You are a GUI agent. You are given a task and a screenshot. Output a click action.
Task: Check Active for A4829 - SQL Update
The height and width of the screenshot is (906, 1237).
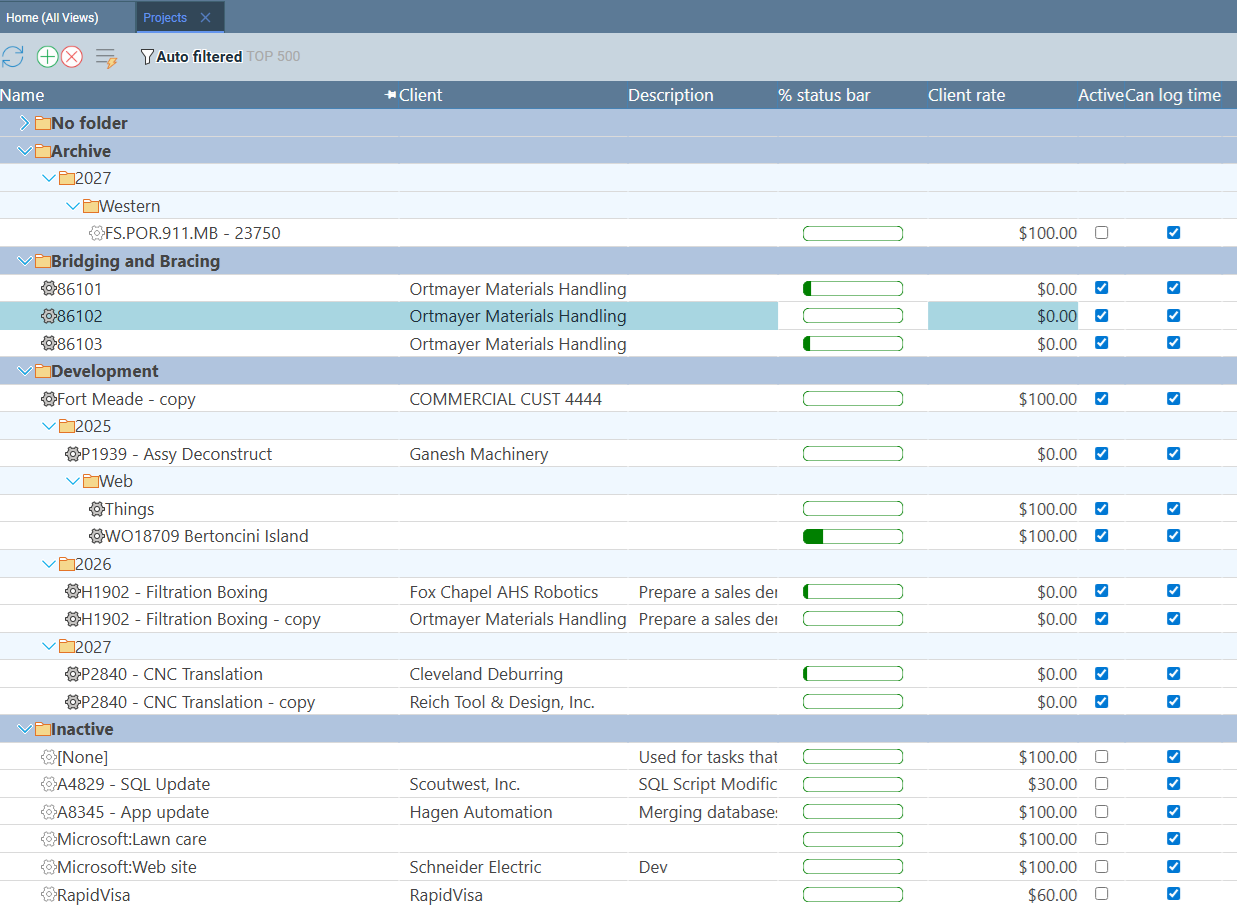coord(1101,783)
